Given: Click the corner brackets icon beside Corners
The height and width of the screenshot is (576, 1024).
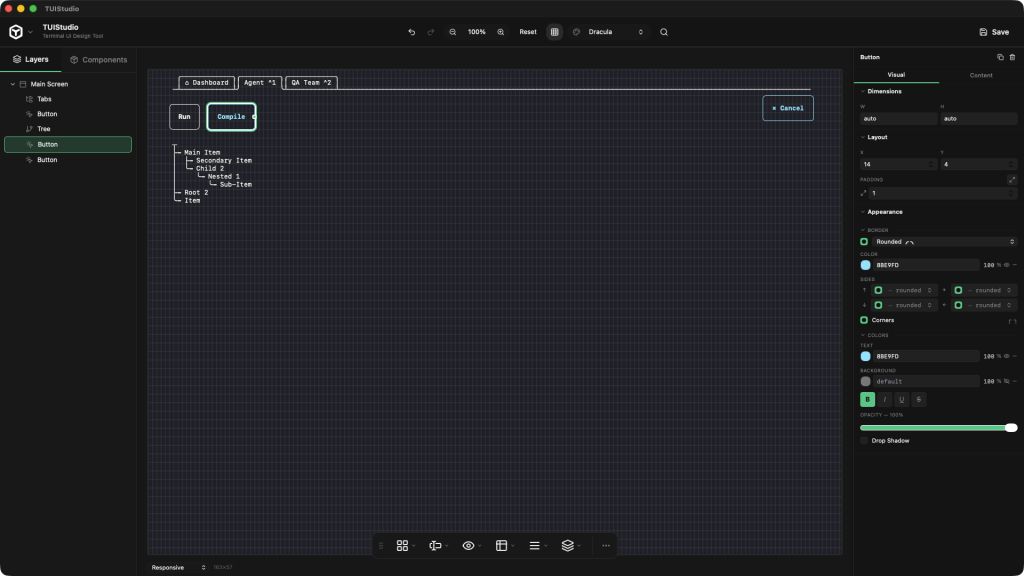Looking at the screenshot, I should coord(1012,321).
